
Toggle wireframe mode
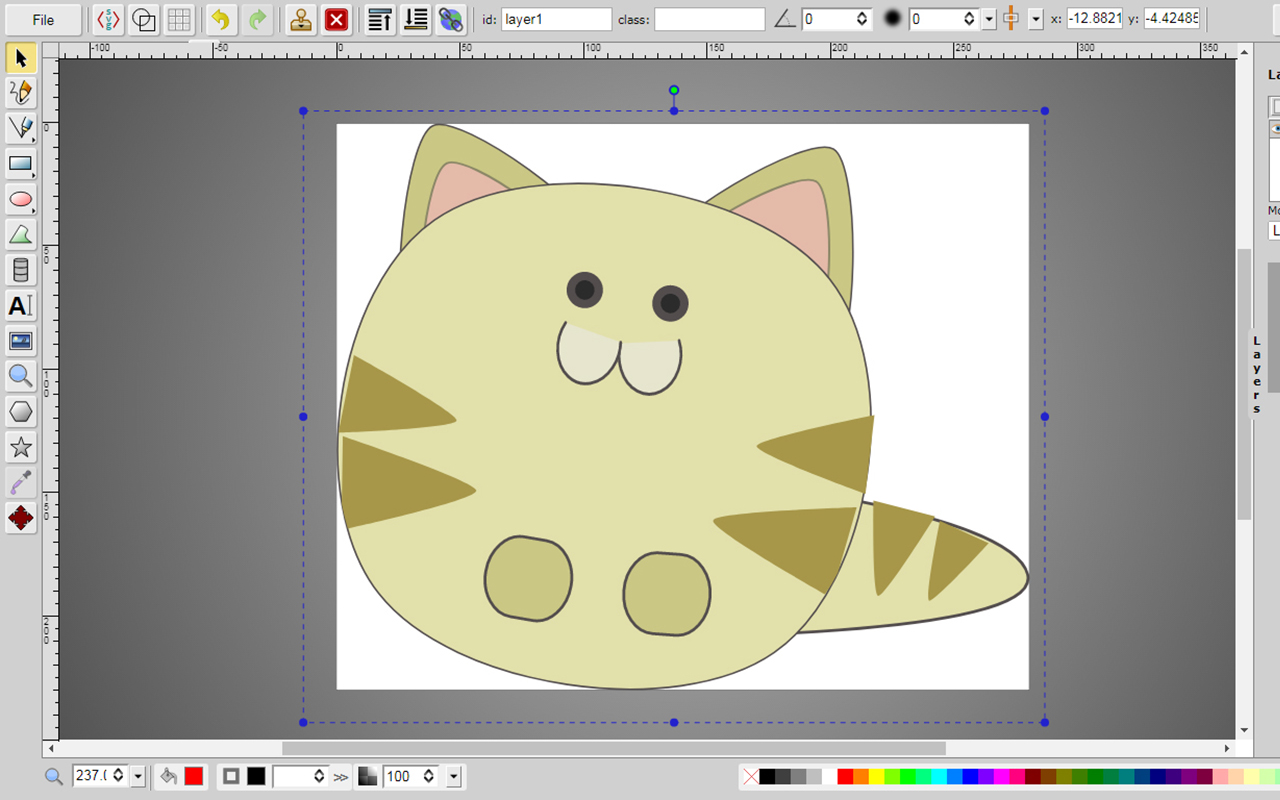pos(144,19)
